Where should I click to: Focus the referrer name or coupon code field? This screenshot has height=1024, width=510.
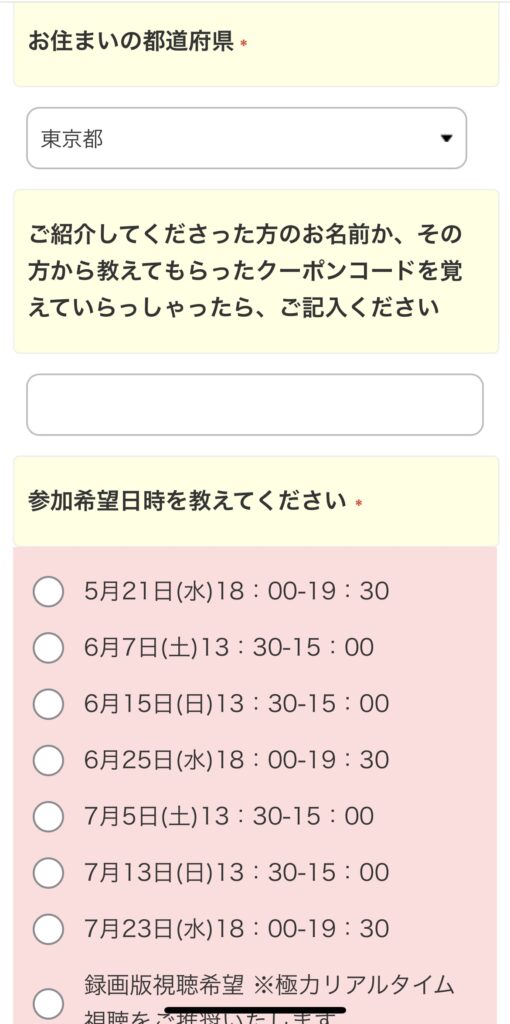click(x=255, y=404)
